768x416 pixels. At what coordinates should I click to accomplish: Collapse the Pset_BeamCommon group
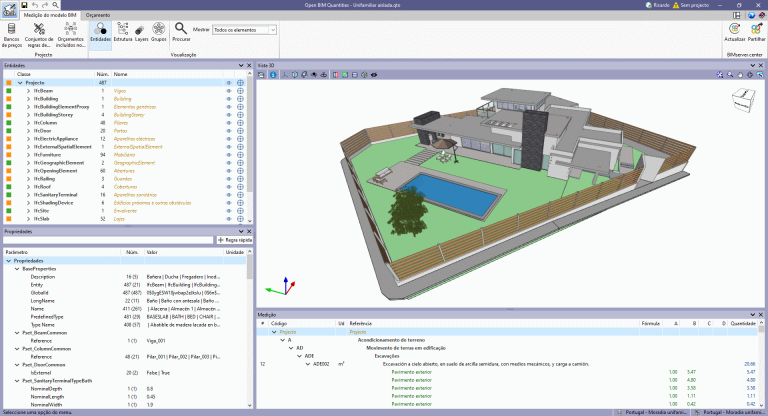[x=17, y=333]
